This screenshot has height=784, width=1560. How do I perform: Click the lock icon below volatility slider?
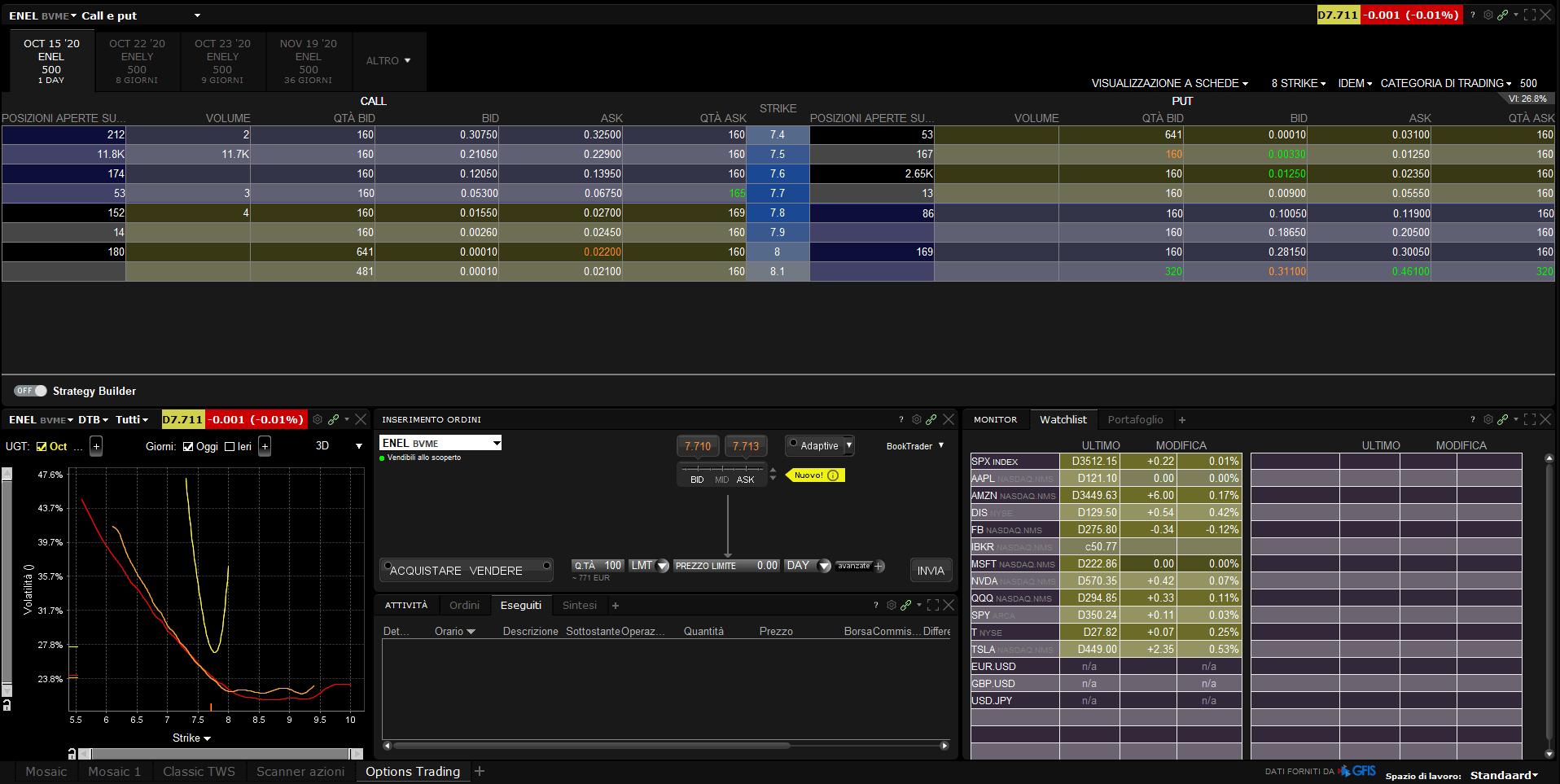7,705
